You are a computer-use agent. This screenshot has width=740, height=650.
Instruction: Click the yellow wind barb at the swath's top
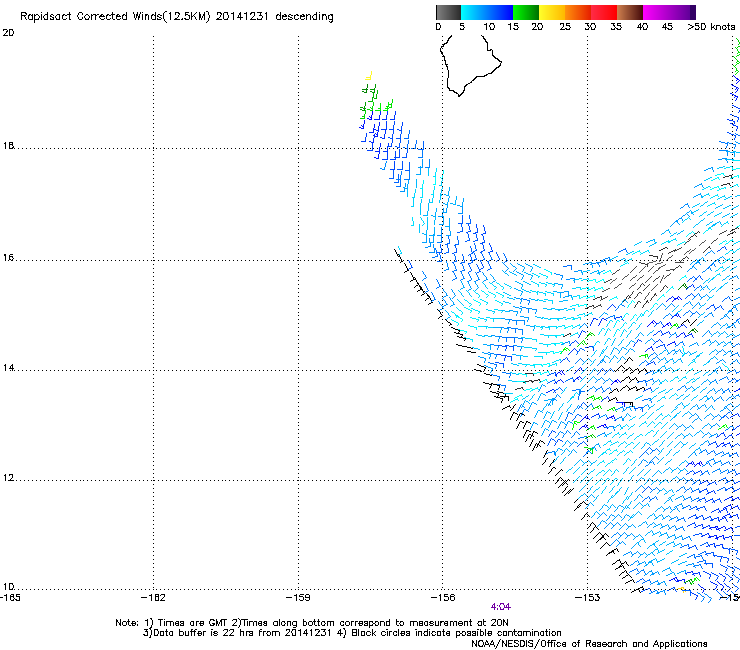369,76
